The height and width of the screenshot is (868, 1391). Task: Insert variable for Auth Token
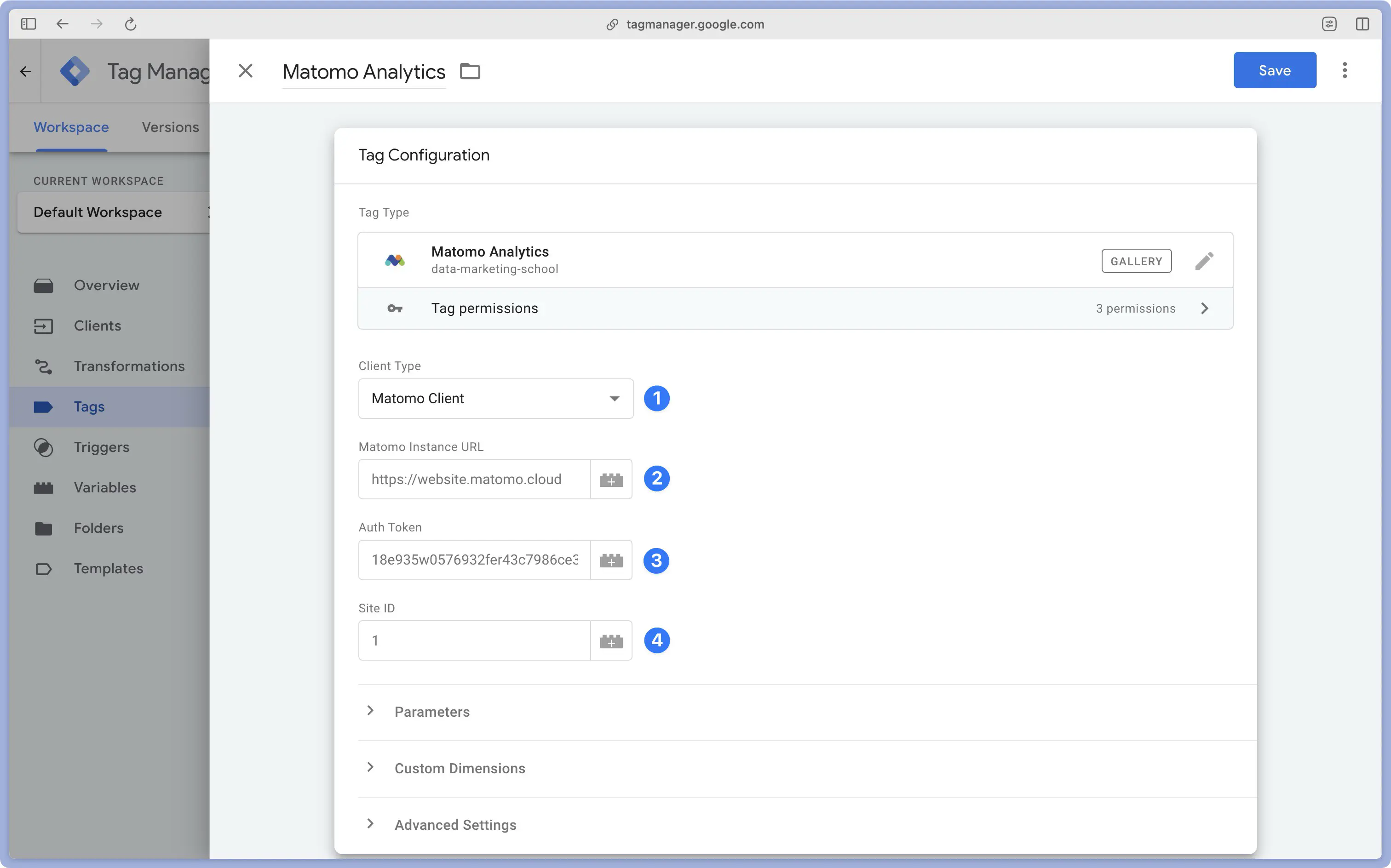pos(611,560)
